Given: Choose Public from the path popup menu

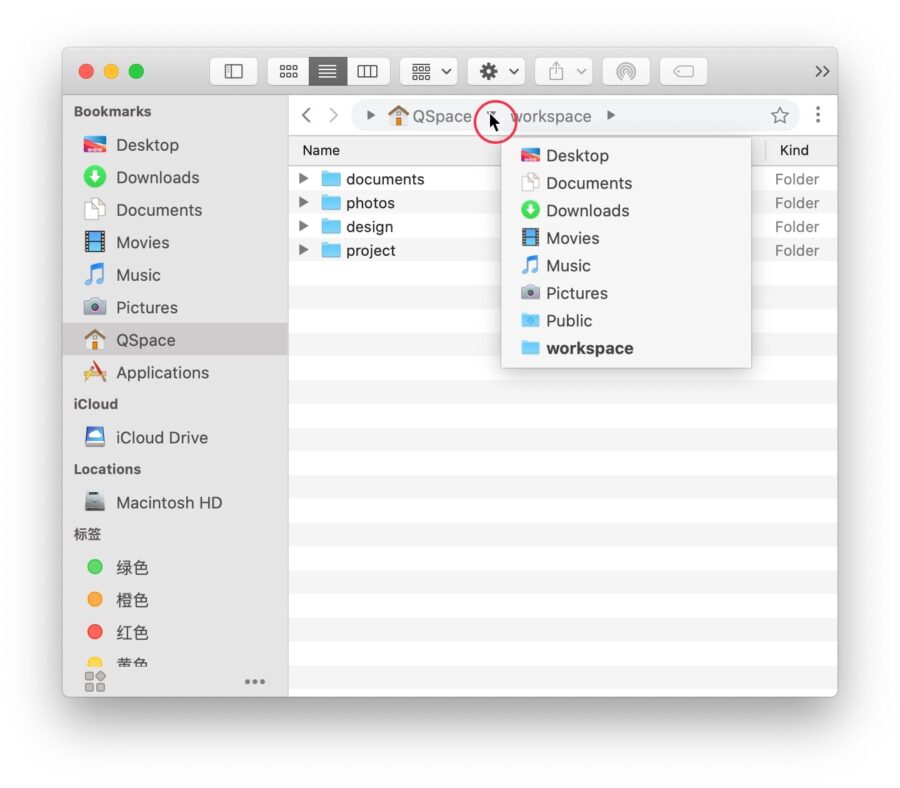Looking at the screenshot, I should click(x=570, y=320).
